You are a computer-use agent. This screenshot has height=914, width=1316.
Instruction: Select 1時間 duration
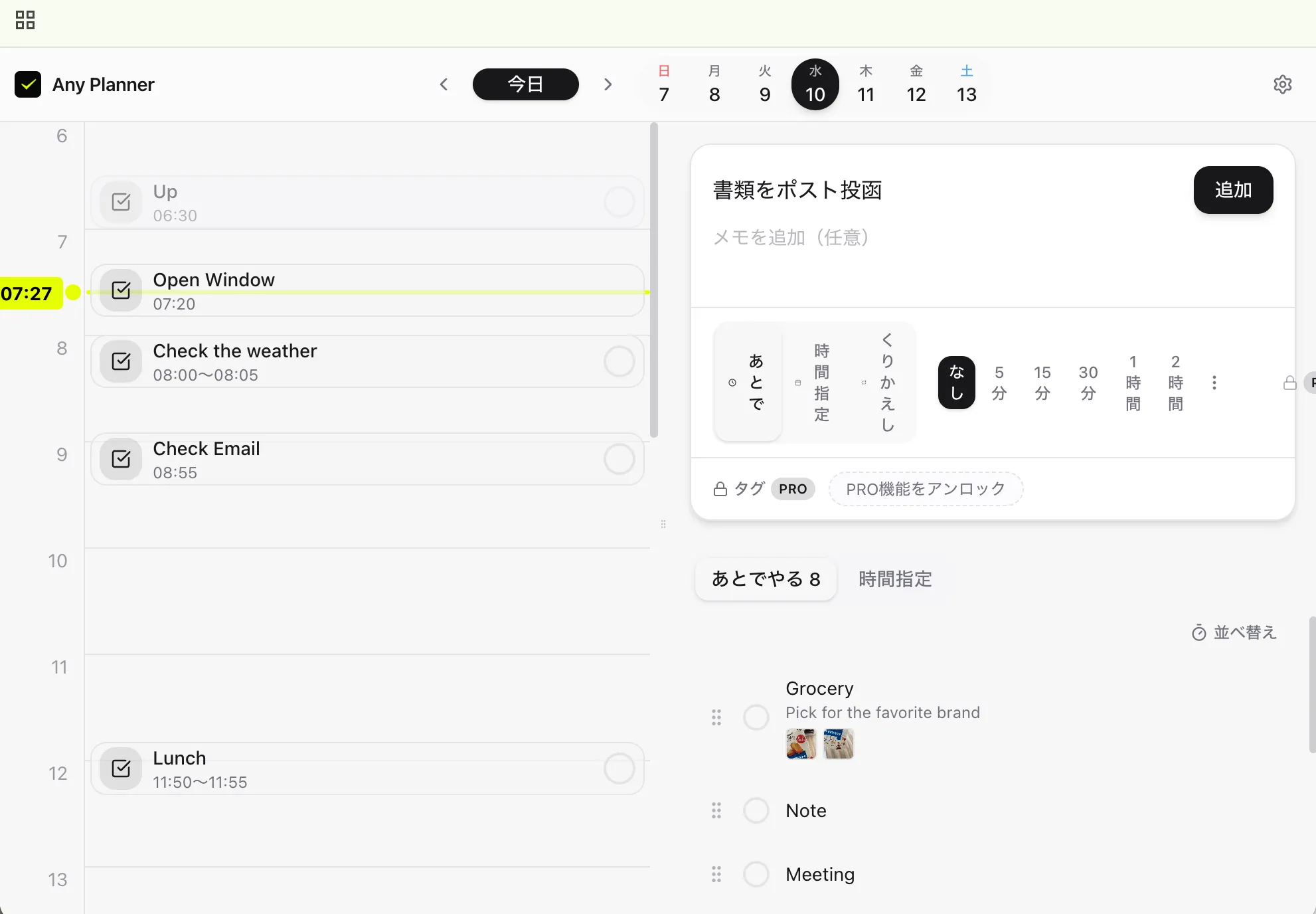click(x=1133, y=383)
